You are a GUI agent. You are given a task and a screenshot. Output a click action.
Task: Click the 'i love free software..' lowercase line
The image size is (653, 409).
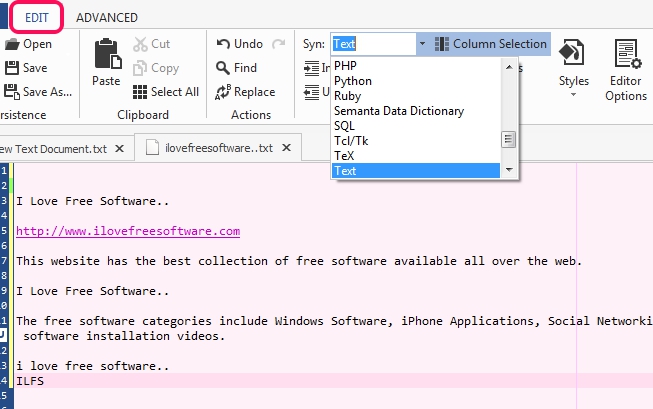[x=92, y=366]
